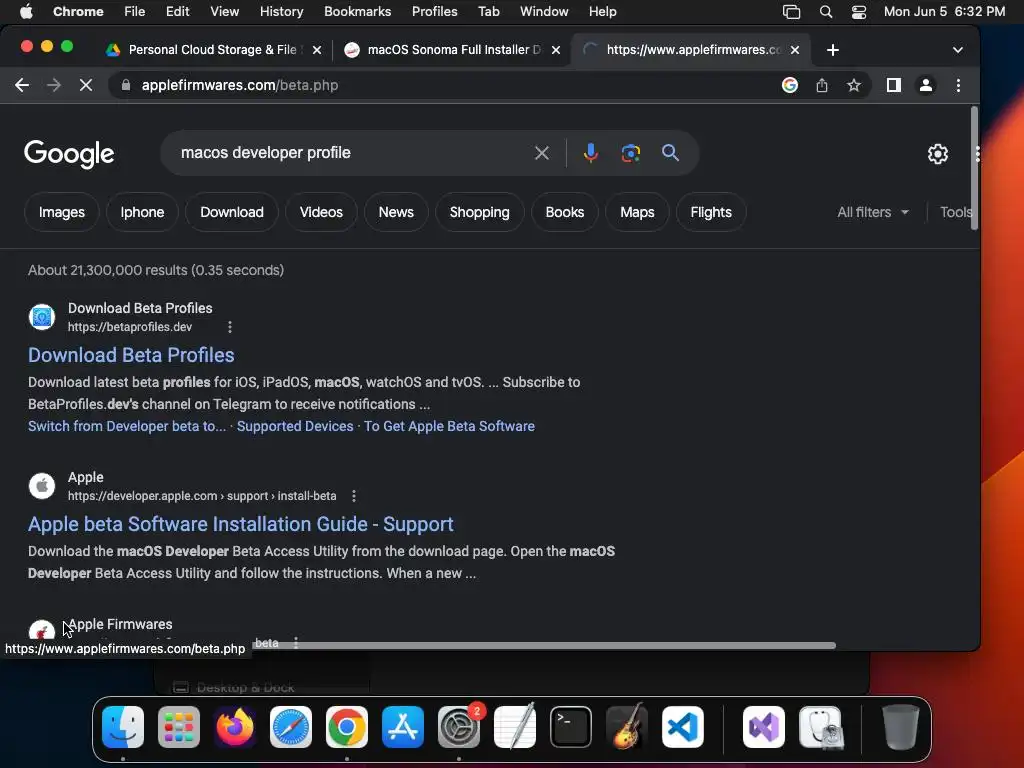
Task: Launch Firefox from the Dock
Action: (x=235, y=727)
